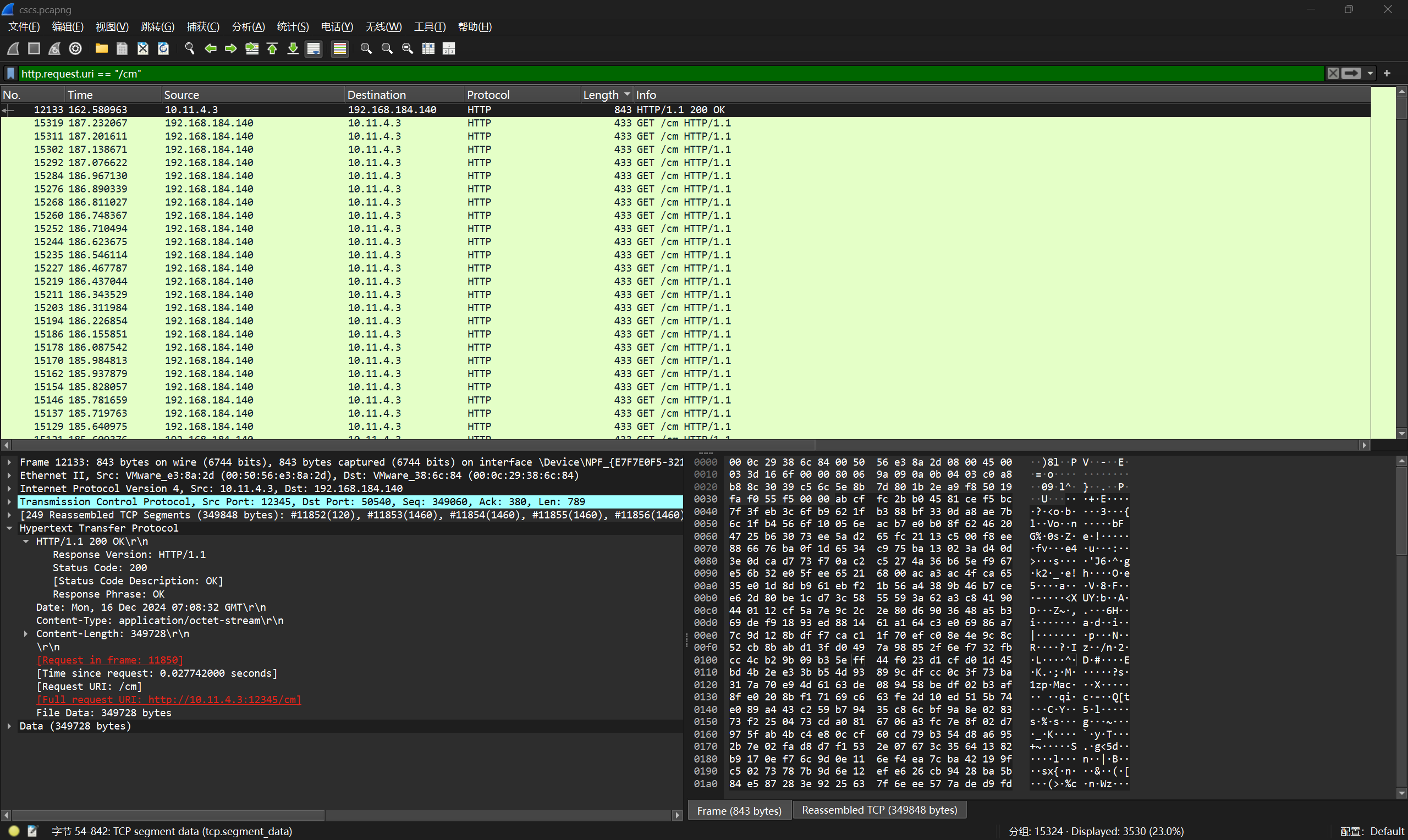The height and width of the screenshot is (840, 1408).
Task: Clear the display filter with the X
Action: (1333, 74)
